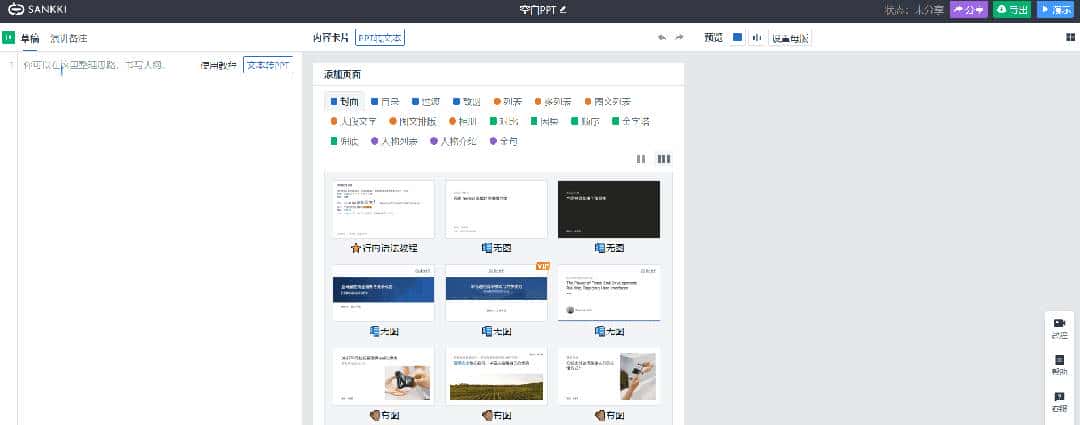Open the usage tutorial link
The image size is (1080, 425).
[218, 65]
